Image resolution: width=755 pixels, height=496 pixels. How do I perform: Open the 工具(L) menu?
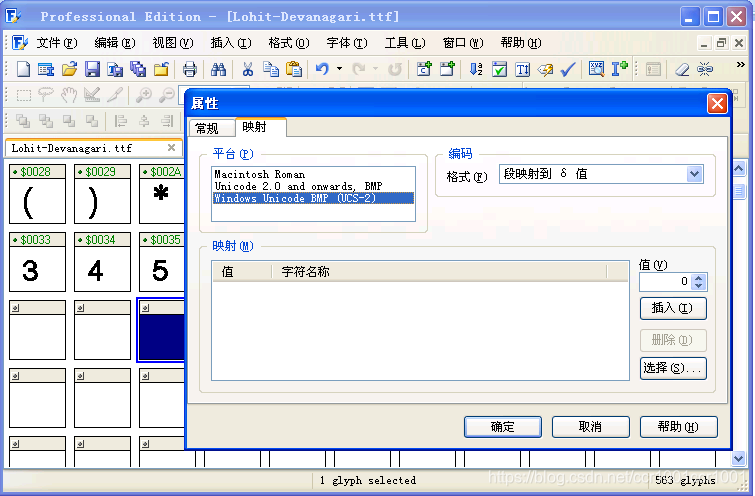tap(405, 43)
